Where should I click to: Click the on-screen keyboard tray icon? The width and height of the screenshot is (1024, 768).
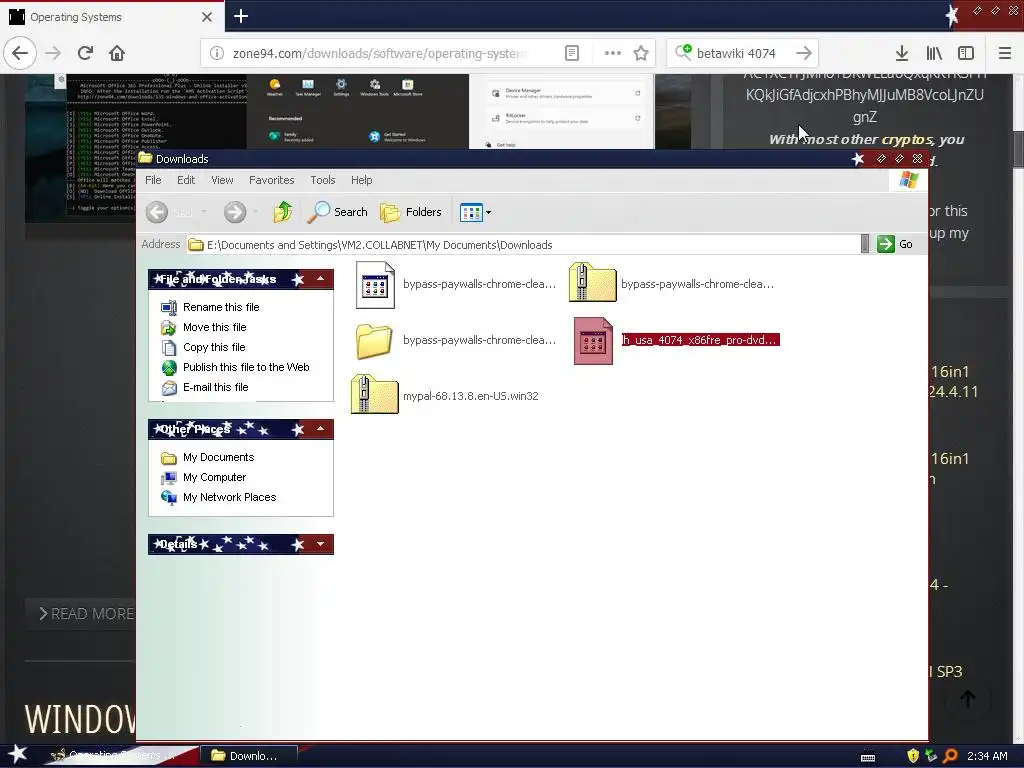868,757
